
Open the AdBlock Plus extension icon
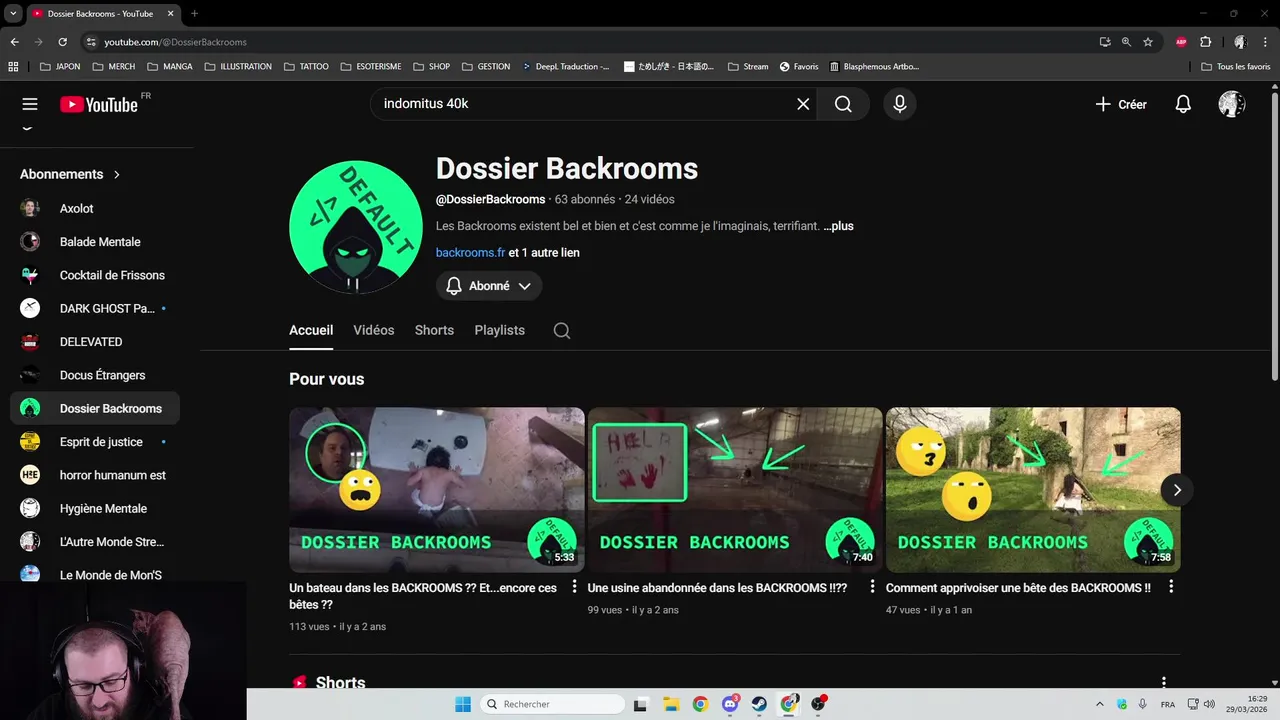tap(1181, 42)
